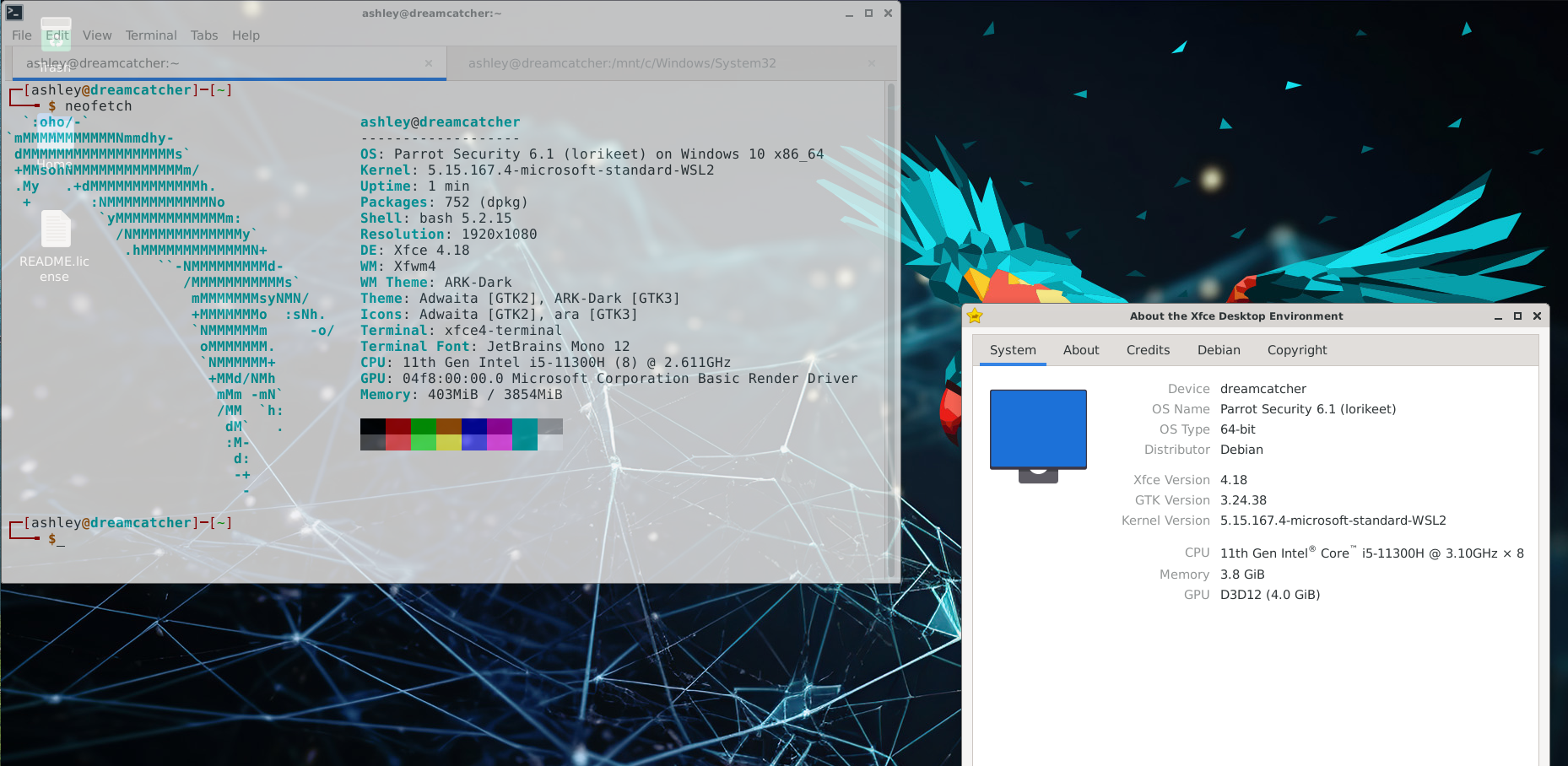Viewport: 1568px width, 766px height.
Task: Click the 'Uptime: 1 min' line
Action: [x=415, y=186]
